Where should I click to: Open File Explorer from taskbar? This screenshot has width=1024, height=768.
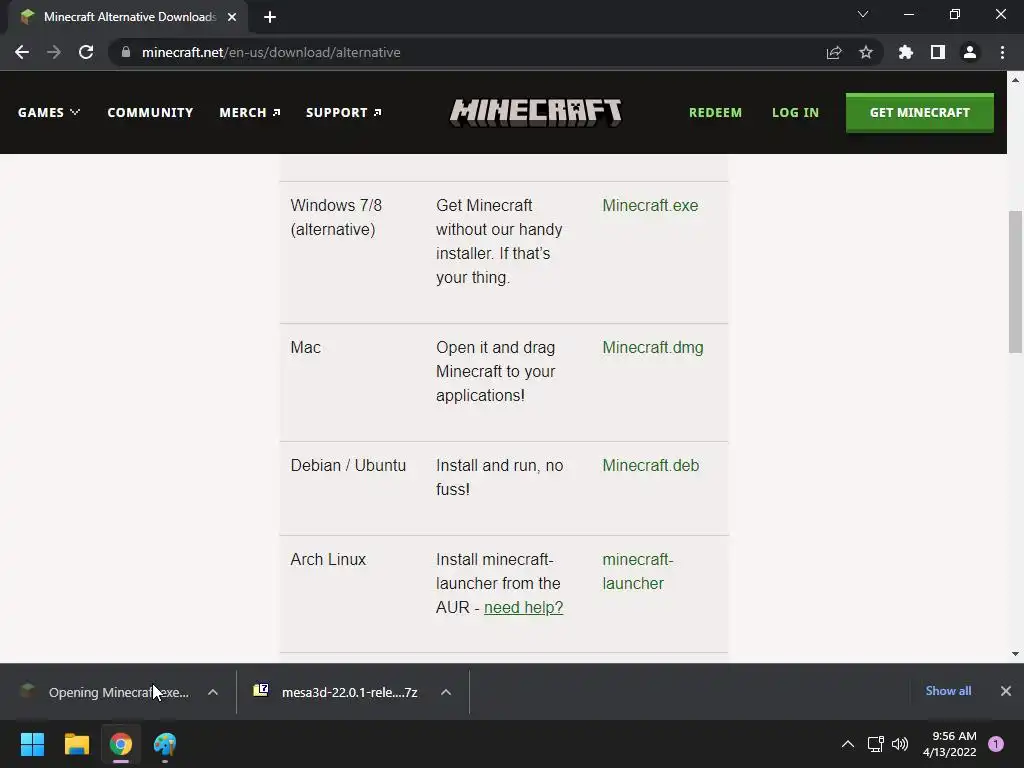pos(76,744)
